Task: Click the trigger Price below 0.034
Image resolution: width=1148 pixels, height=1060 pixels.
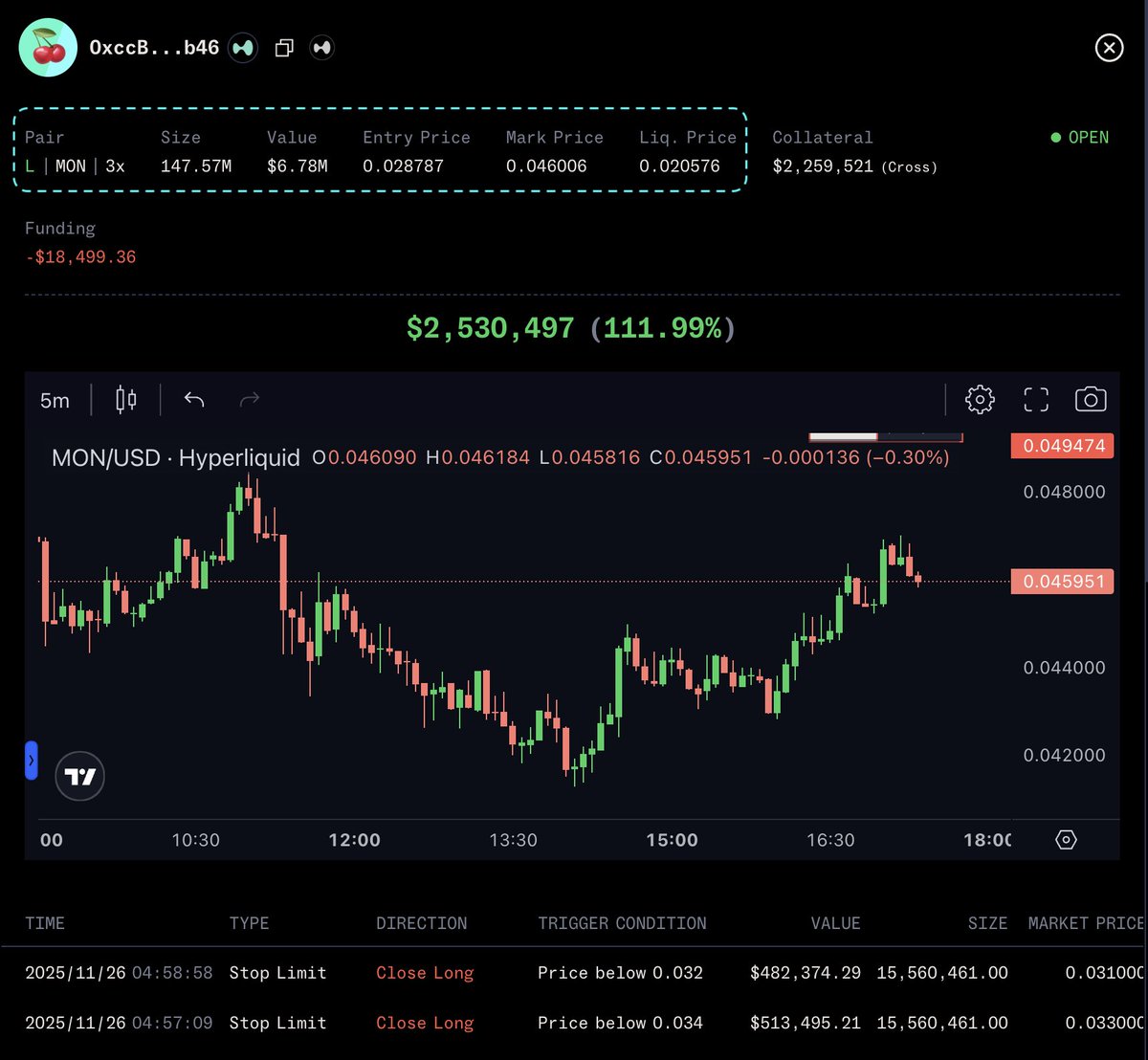Action: pos(620,1023)
